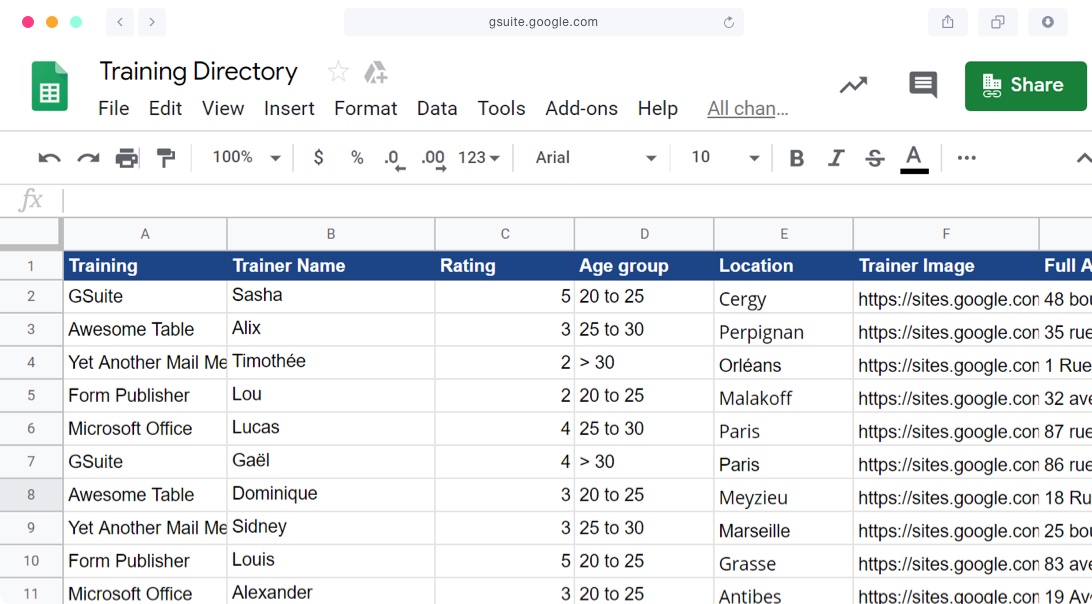Select column F header

pos(946,234)
